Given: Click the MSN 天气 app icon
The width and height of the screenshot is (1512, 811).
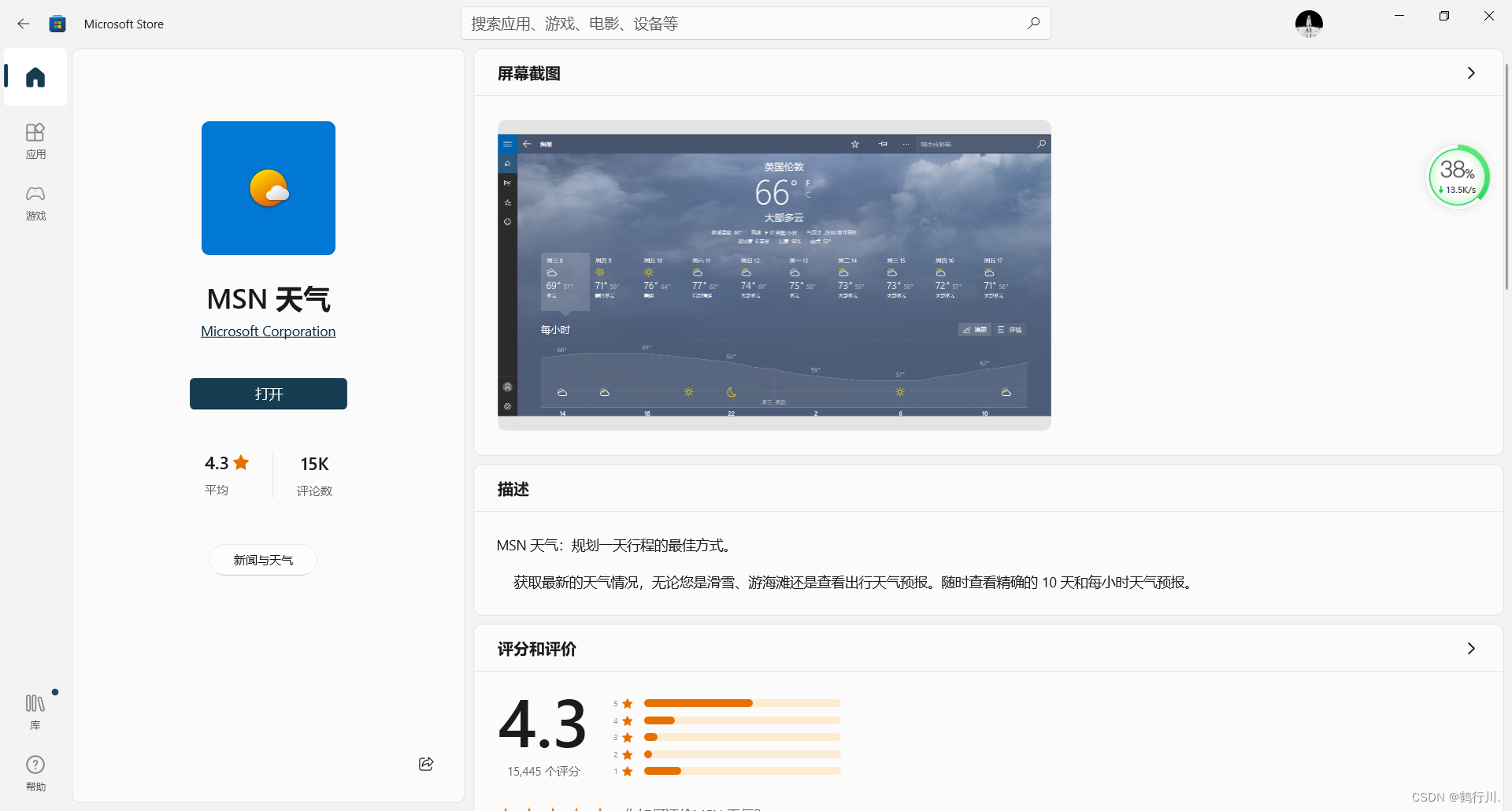Looking at the screenshot, I should coord(269,188).
